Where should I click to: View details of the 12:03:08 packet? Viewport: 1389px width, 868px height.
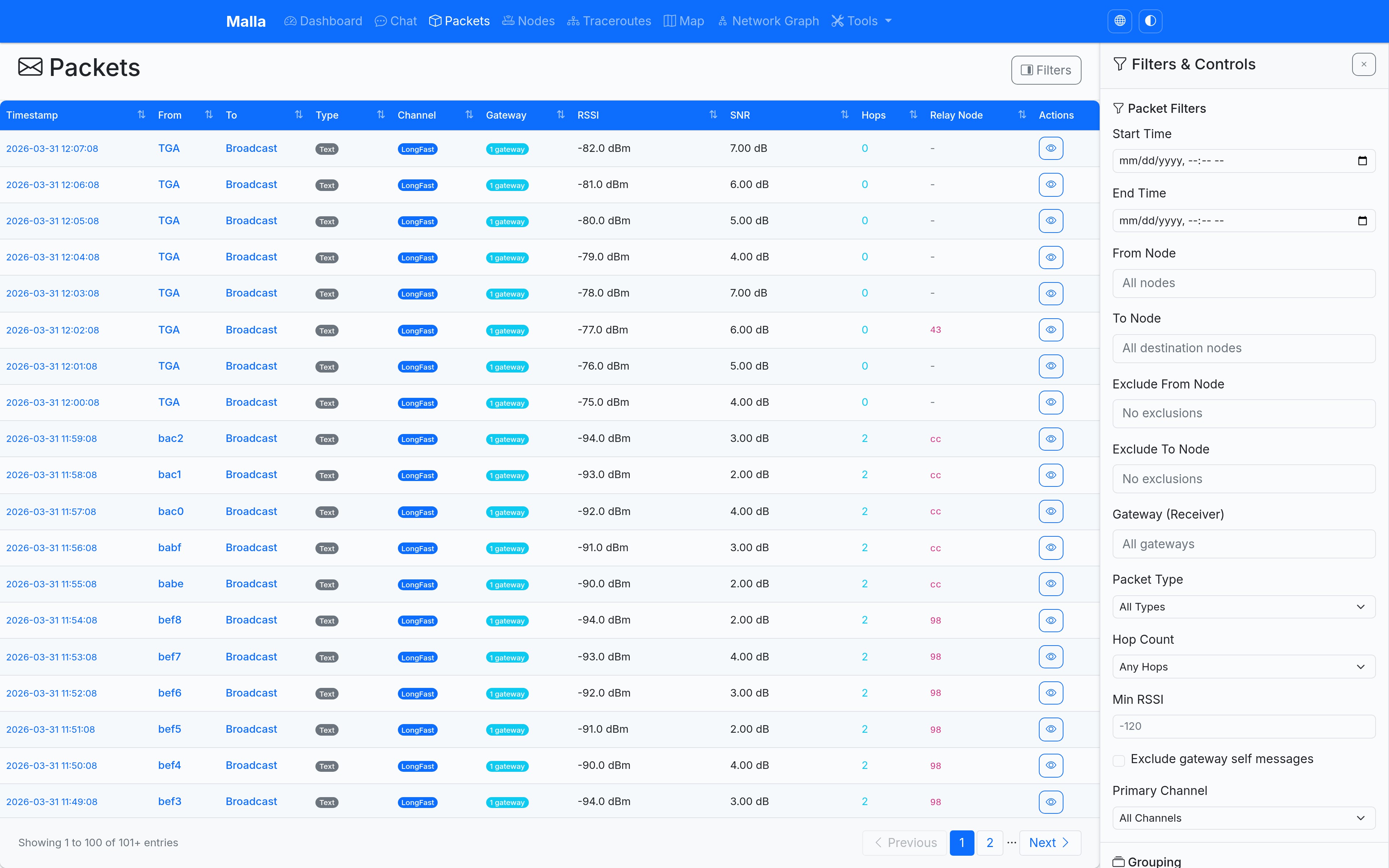point(1050,293)
